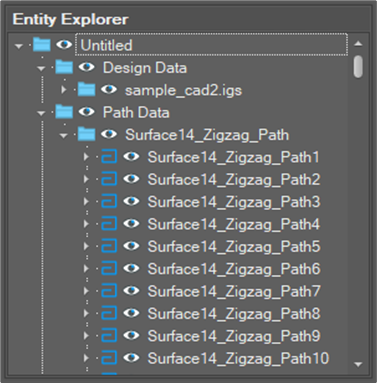Expand Surface14_Zigzag_Path6 node
Screen dimensions: 377x383
coord(86,268)
